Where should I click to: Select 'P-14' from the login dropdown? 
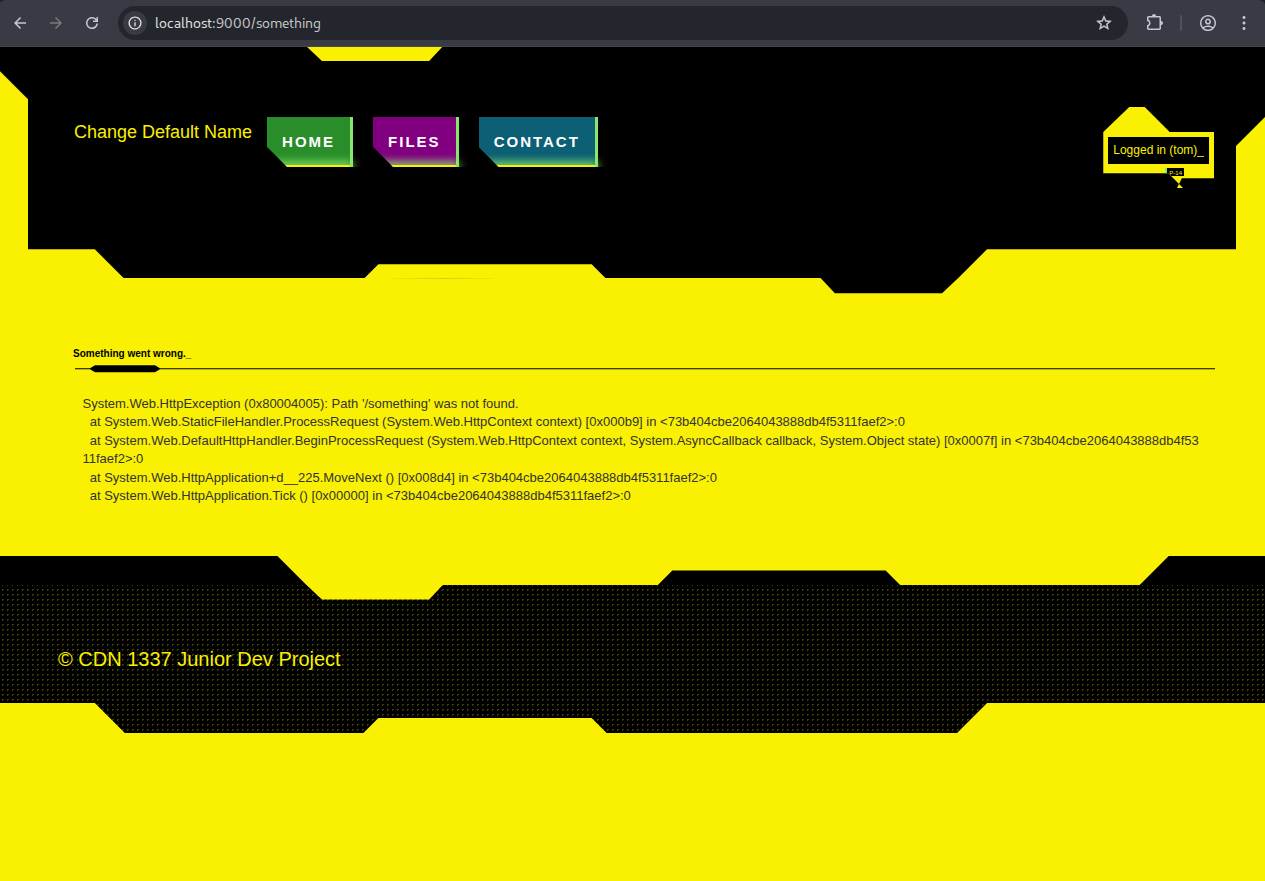[x=1176, y=172]
